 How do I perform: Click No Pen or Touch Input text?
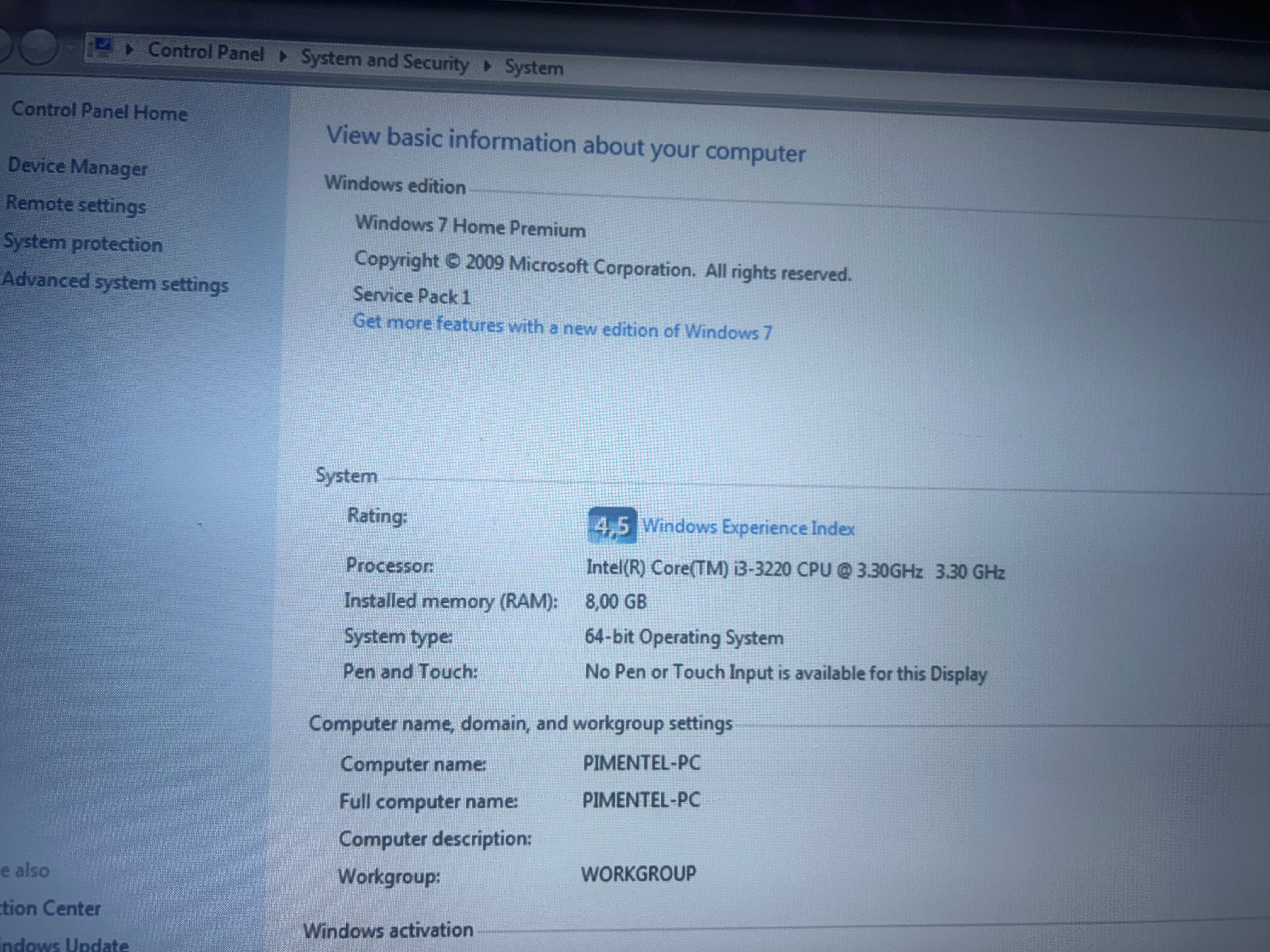[x=786, y=672]
